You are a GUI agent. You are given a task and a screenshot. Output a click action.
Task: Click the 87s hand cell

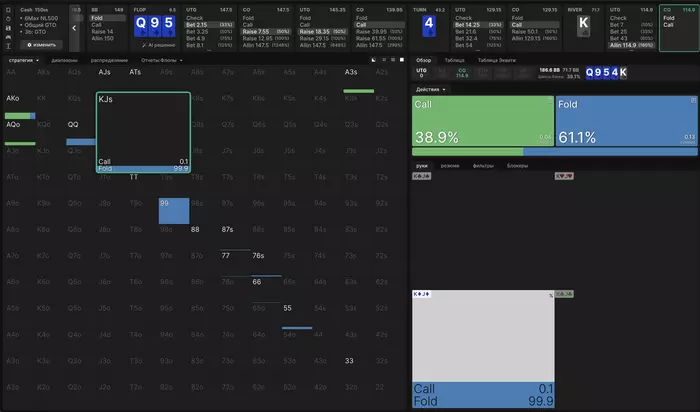235,237
